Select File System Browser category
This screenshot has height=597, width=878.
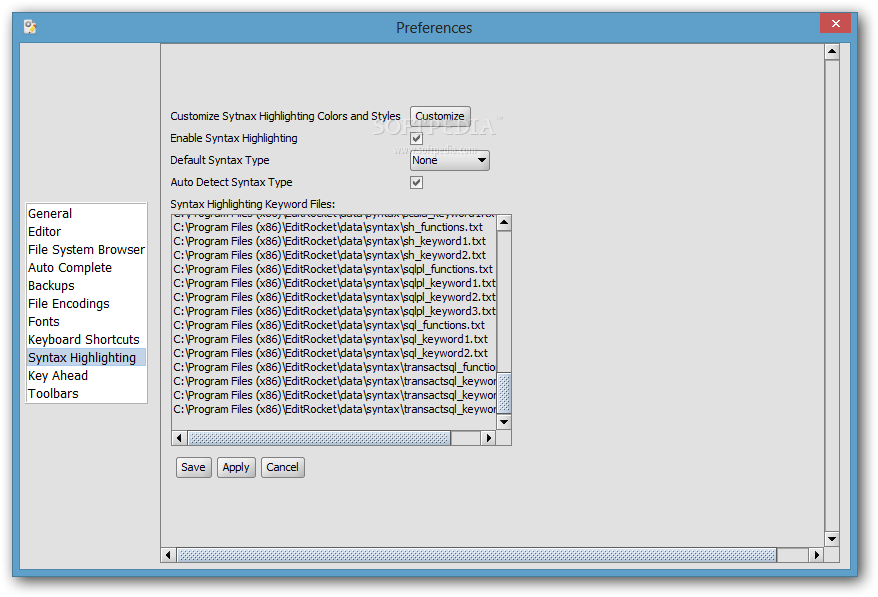(x=86, y=249)
